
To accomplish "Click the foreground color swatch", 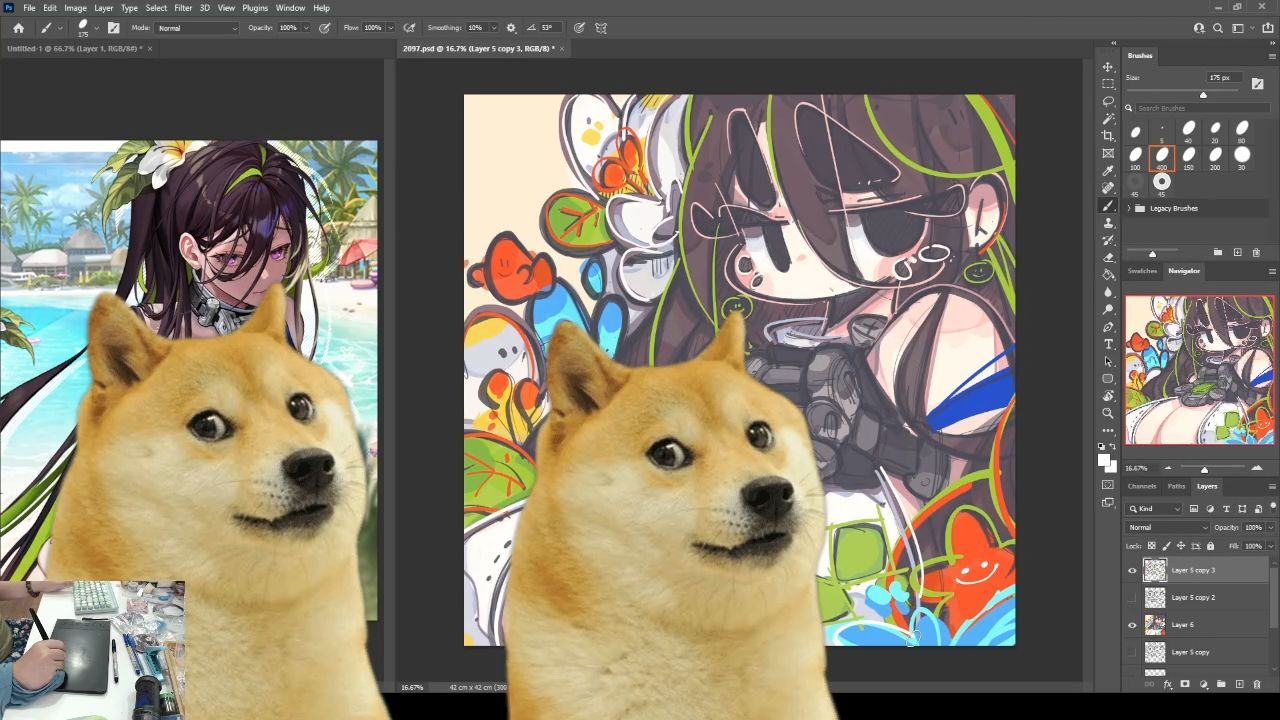I will tap(1104, 459).
